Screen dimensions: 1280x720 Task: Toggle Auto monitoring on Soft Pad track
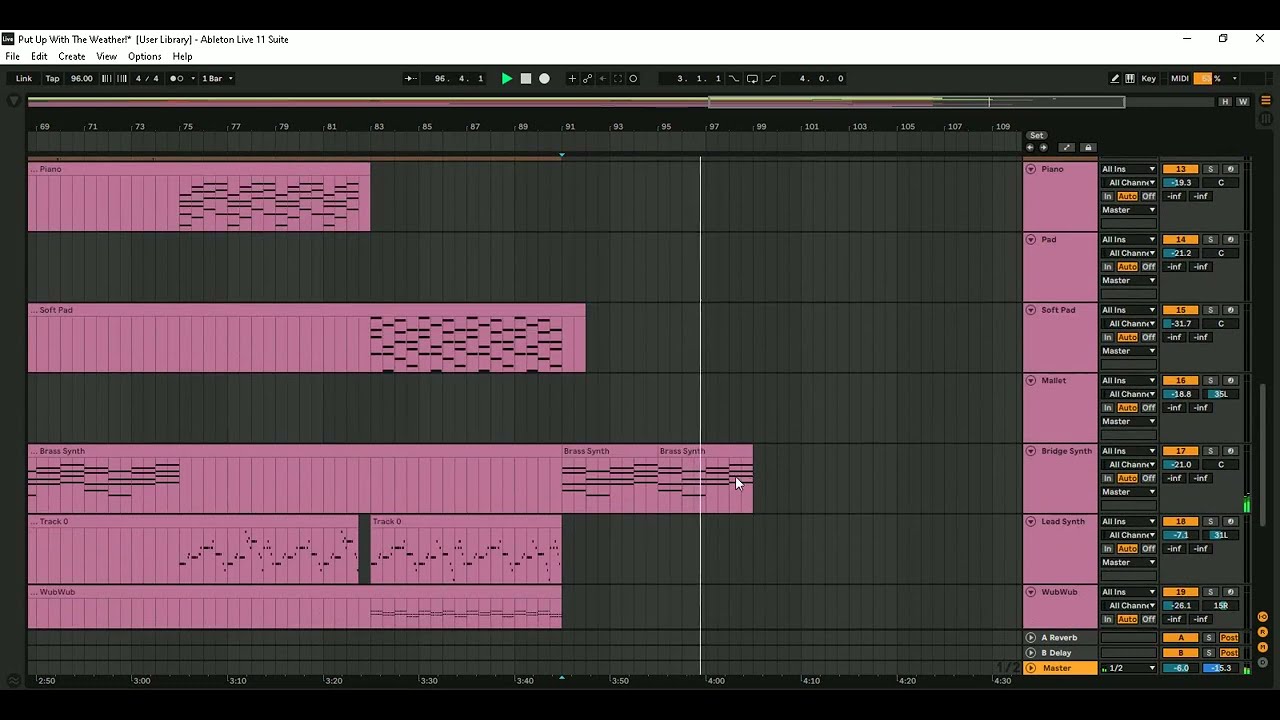click(x=1127, y=337)
